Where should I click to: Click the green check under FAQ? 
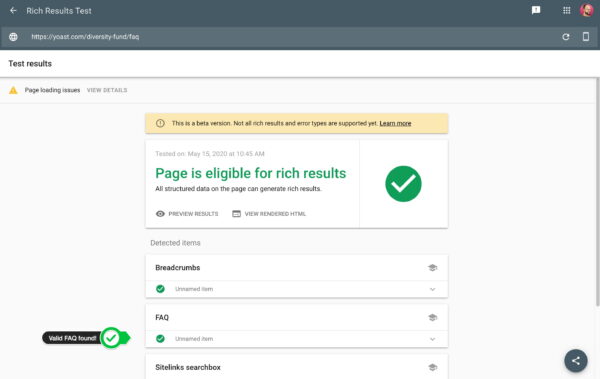pos(160,339)
